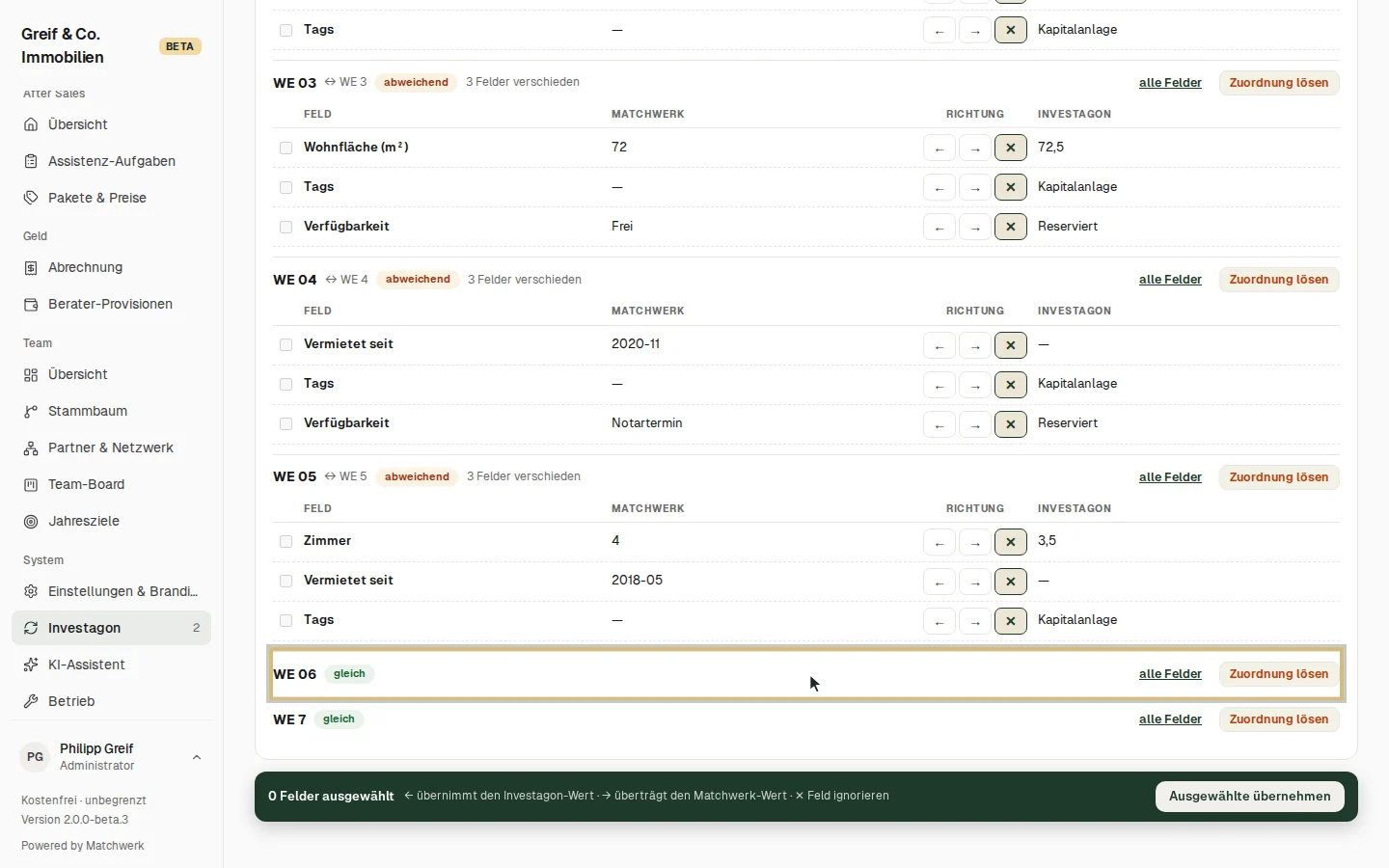Click the abweichend badge of WE 05
The height and width of the screenshot is (868, 1389).
coord(417,476)
